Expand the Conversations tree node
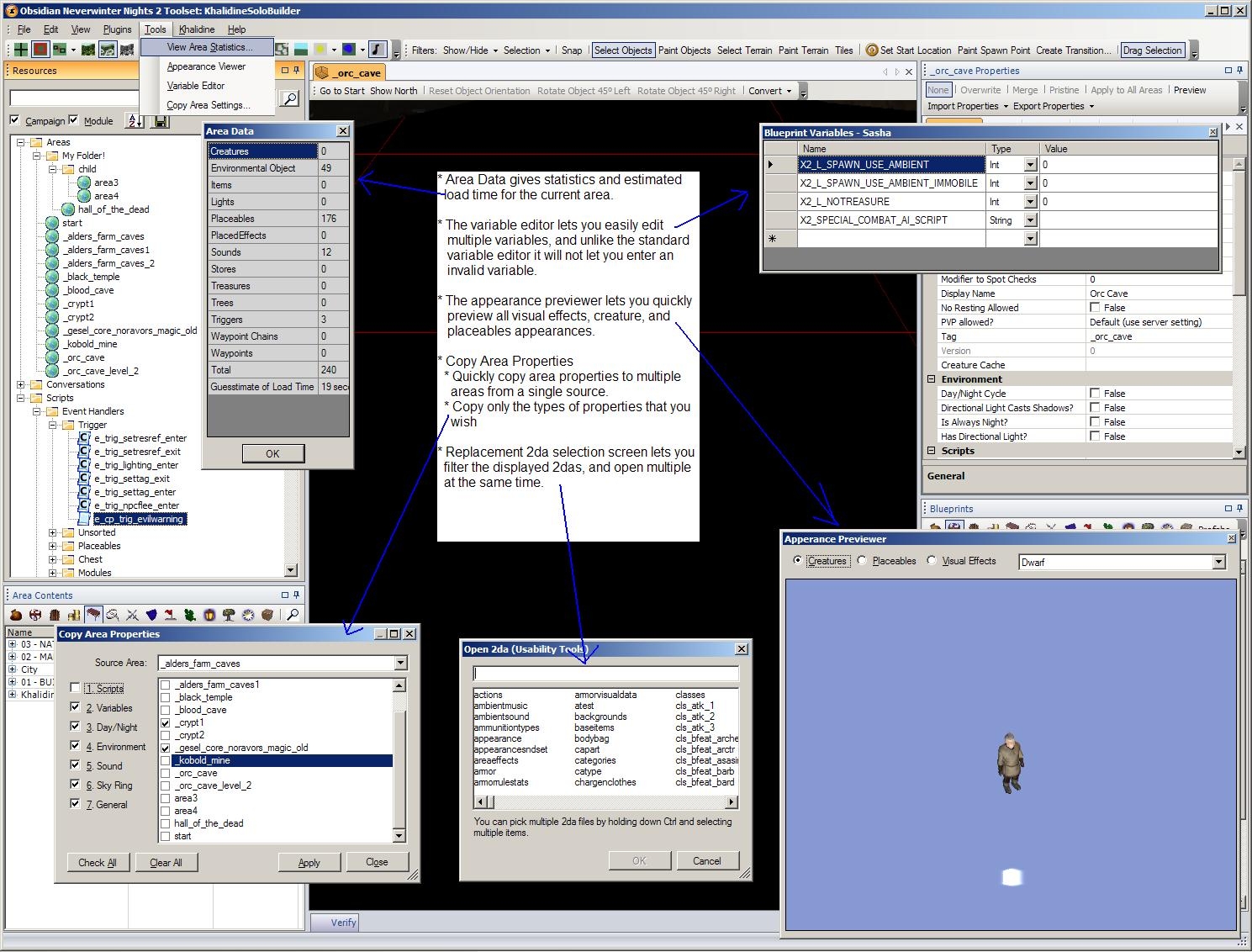 (x=21, y=384)
